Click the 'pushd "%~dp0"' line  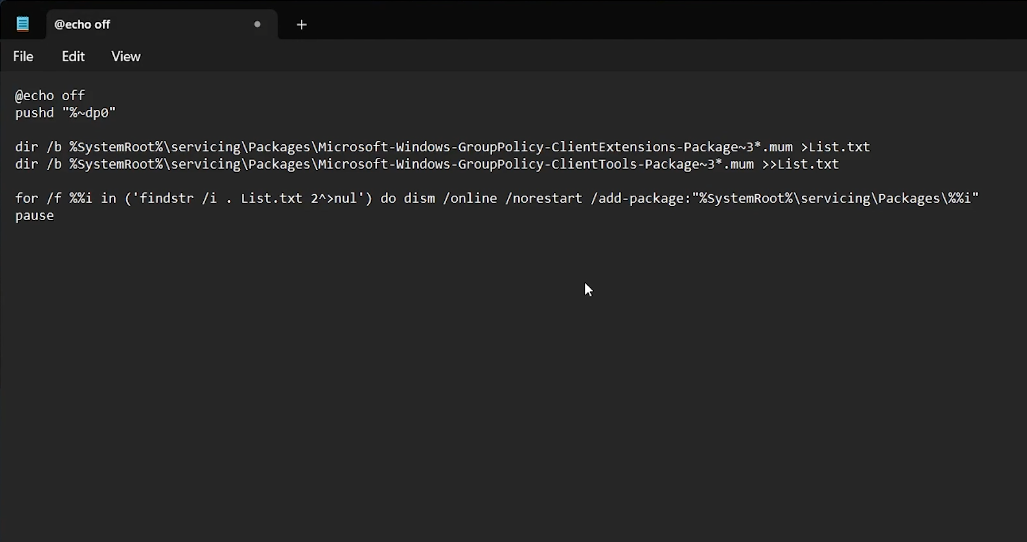(65, 113)
